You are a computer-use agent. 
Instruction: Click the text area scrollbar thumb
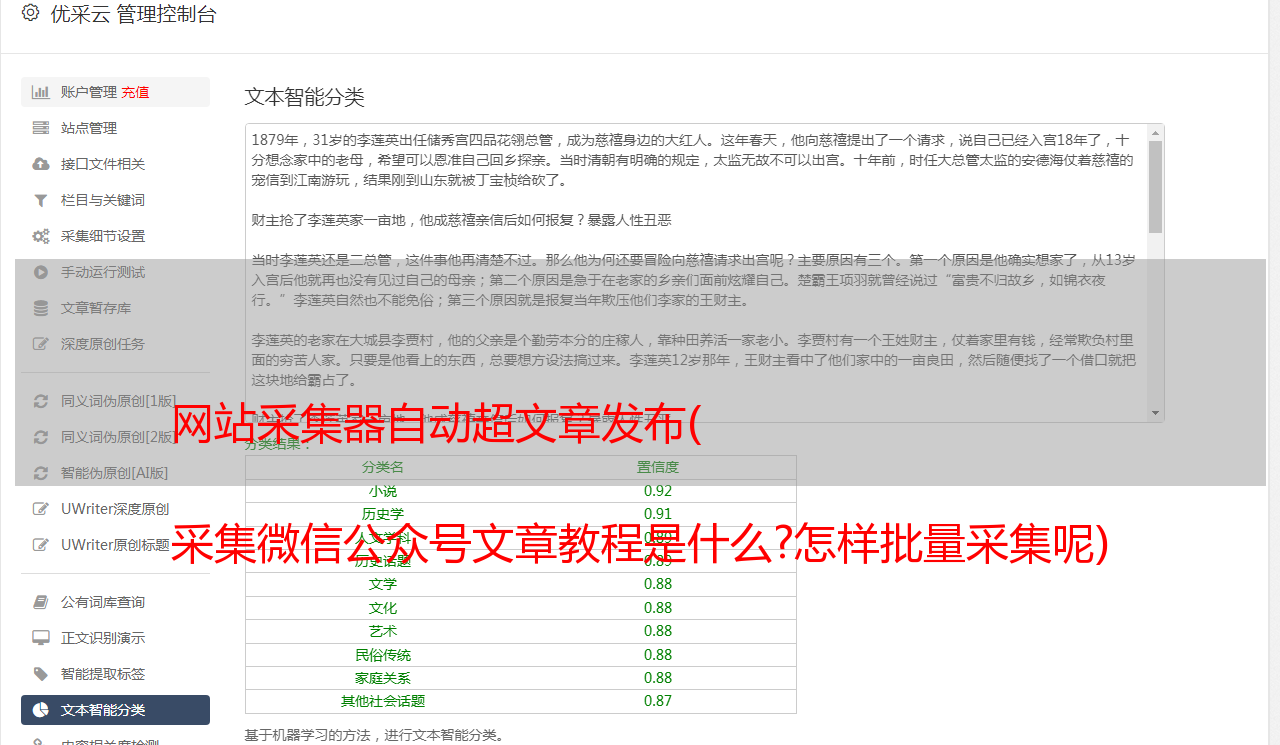(1155, 186)
